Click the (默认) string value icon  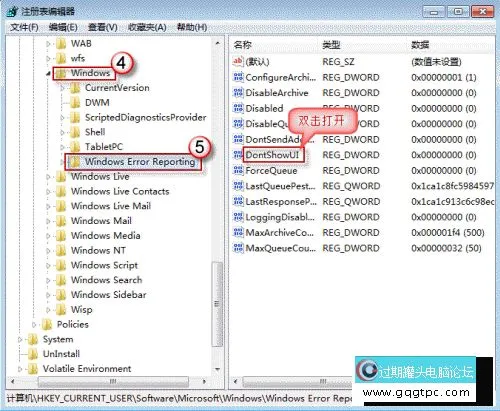[x=238, y=61]
